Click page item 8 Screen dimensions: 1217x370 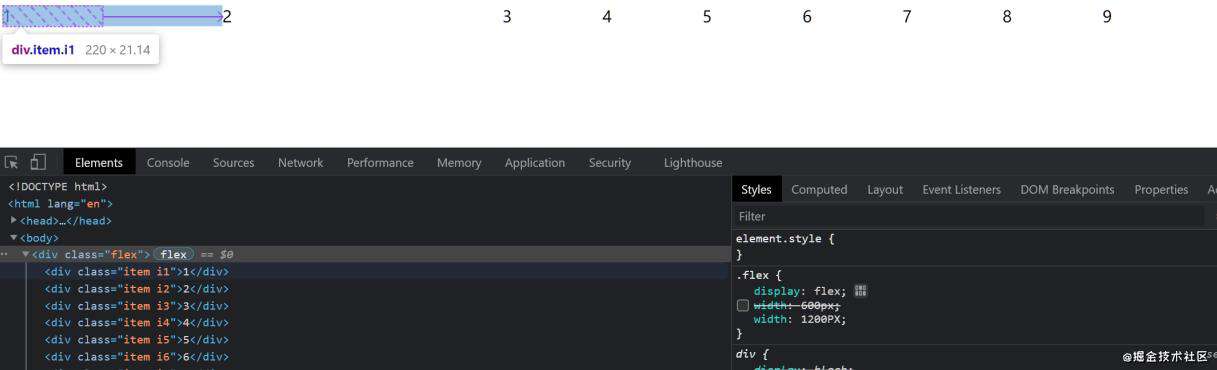pyautogui.click(x=1007, y=16)
